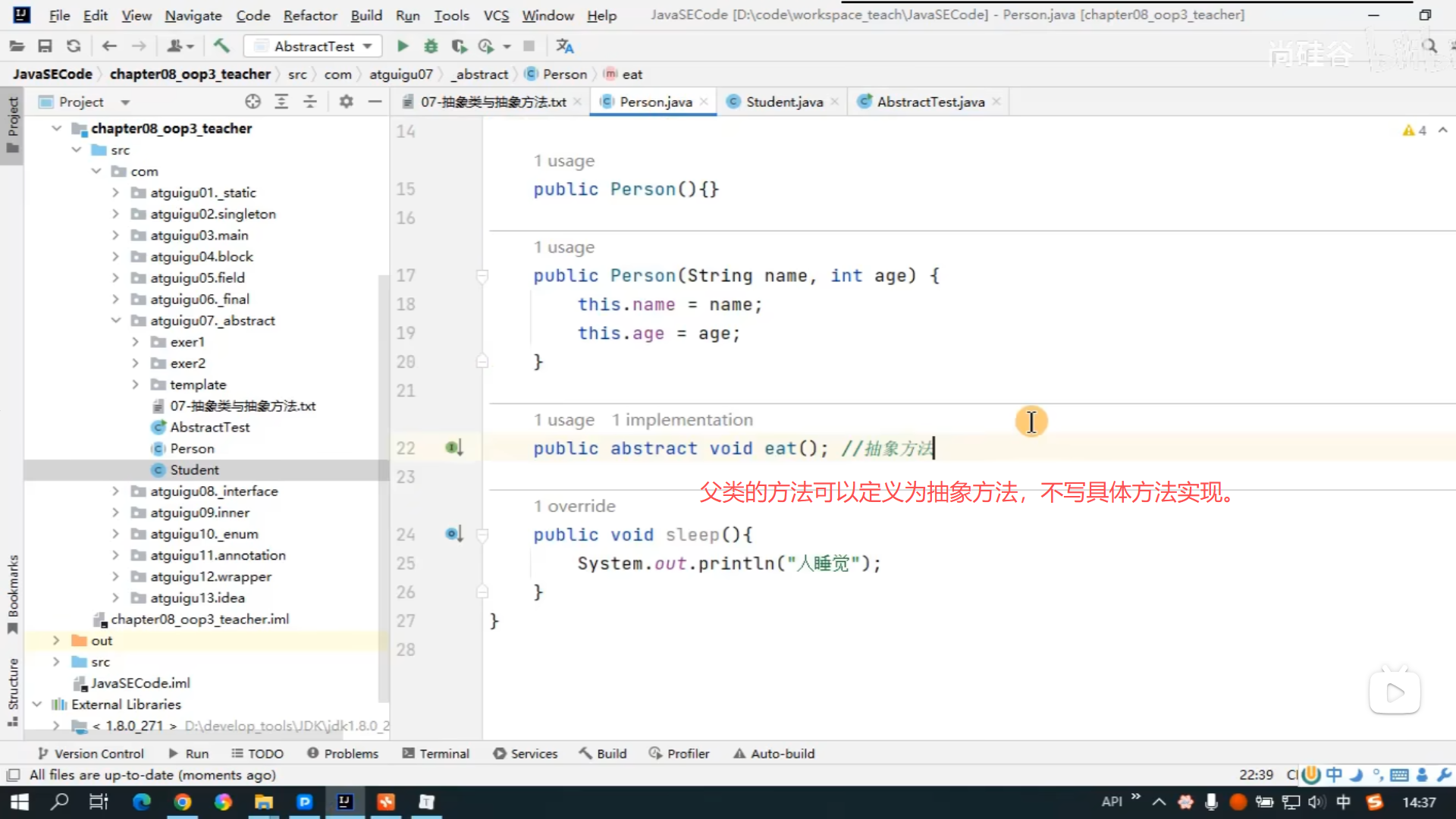This screenshot has height=819, width=1456.
Task: Click implemented-method gutter icon on line 22
Action: coord(453,448)
